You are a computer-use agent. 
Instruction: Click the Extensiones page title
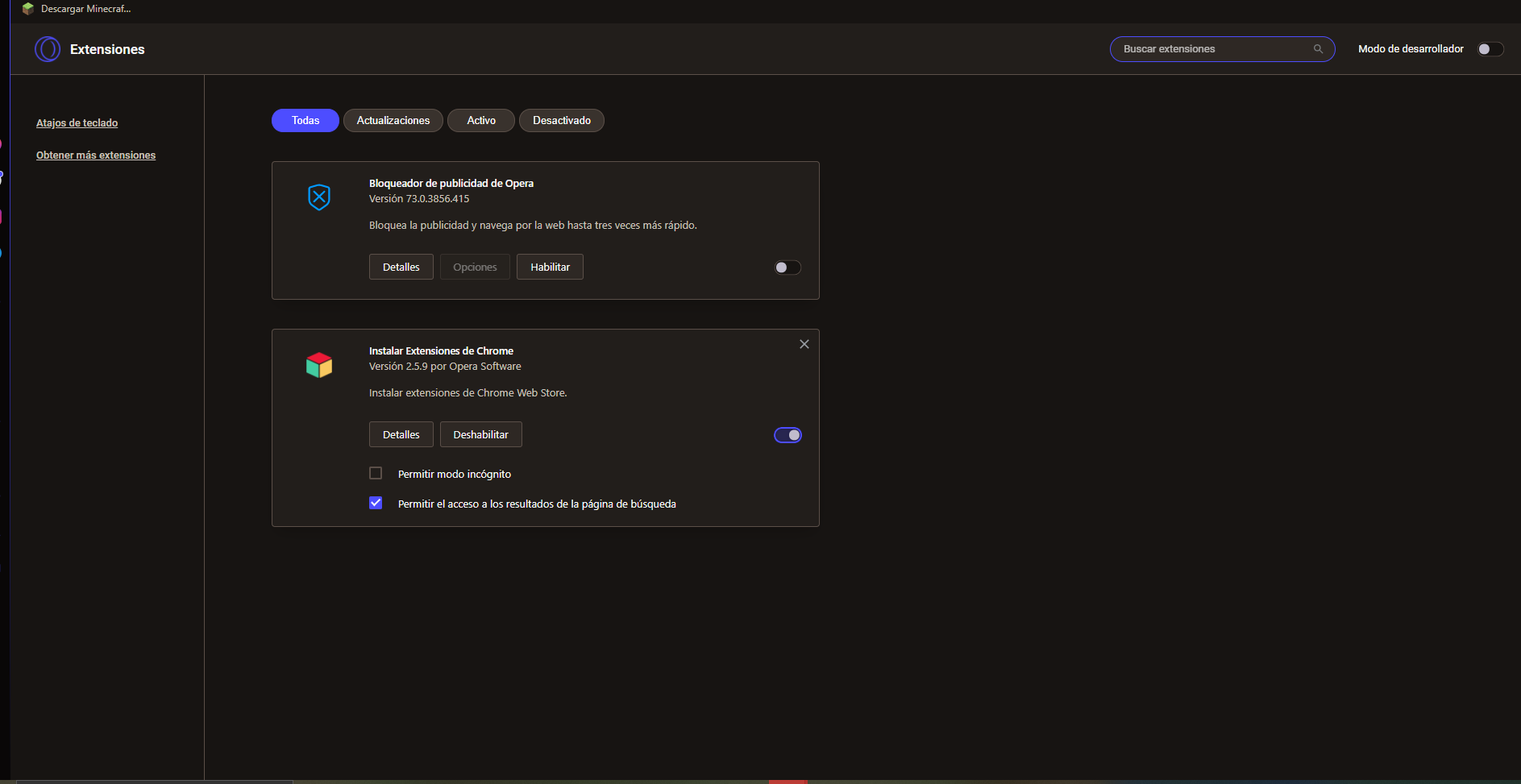pos(107,49)
